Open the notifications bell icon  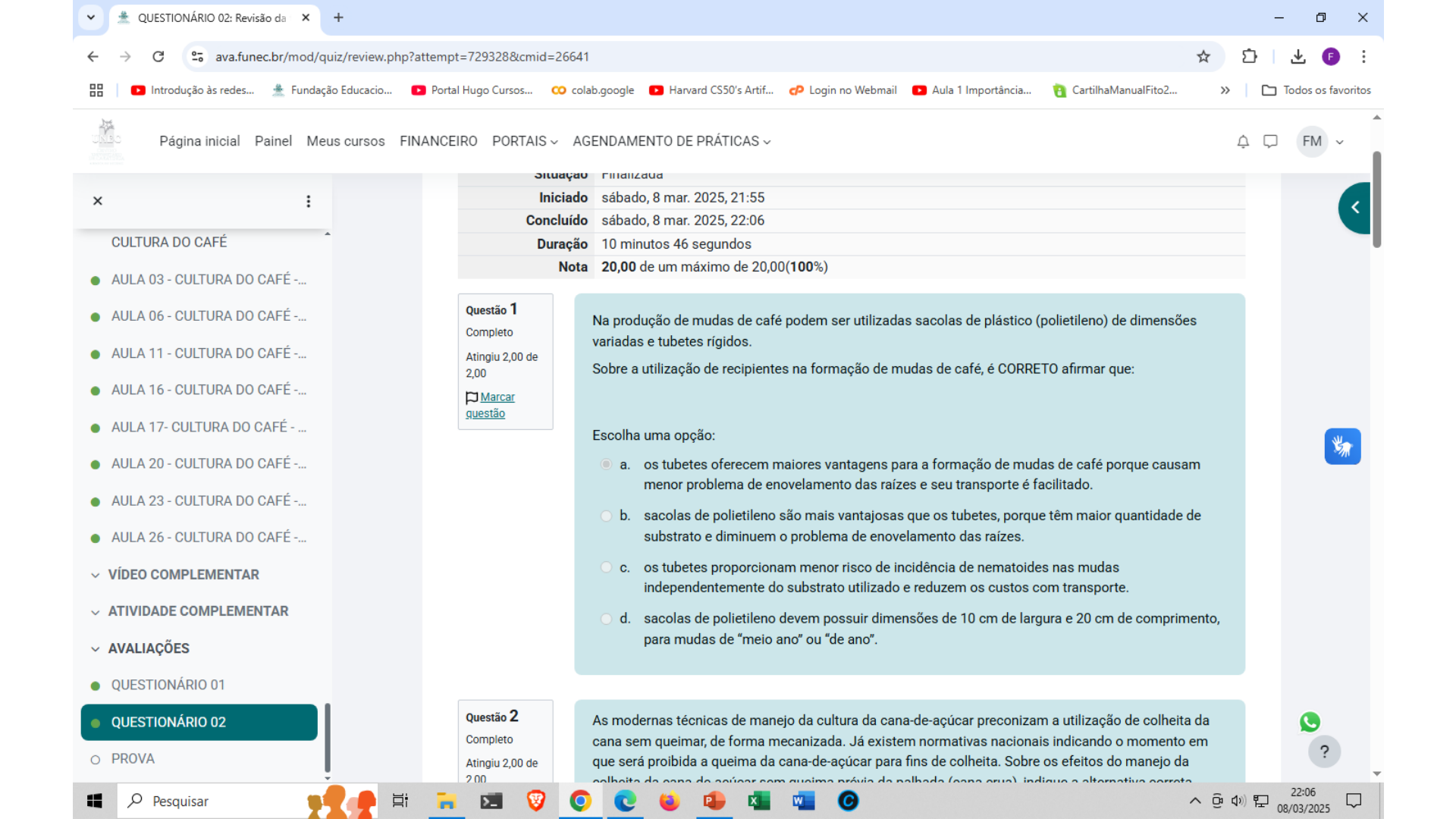tap(1243, 142)
